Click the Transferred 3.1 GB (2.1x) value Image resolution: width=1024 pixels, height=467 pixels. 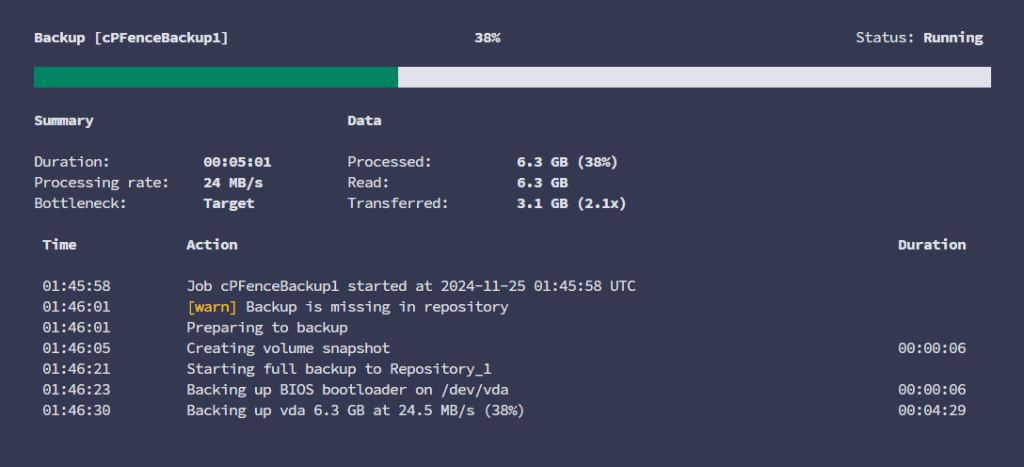coord(570,204)
